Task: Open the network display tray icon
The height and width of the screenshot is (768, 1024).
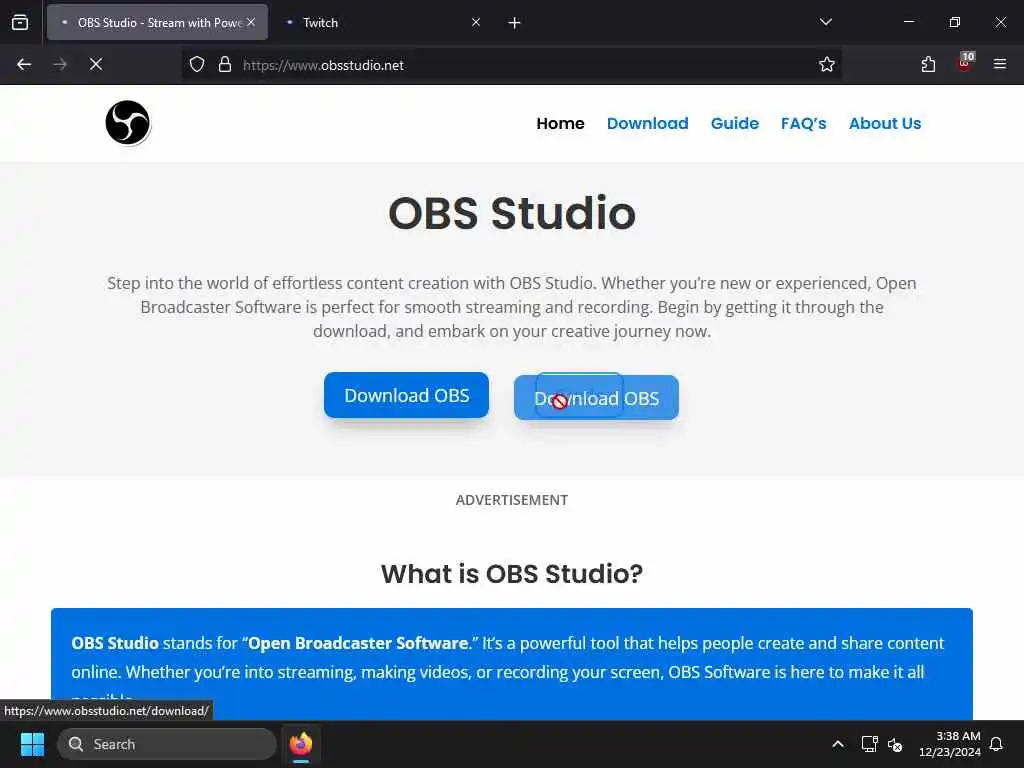Action: point(869,744)
